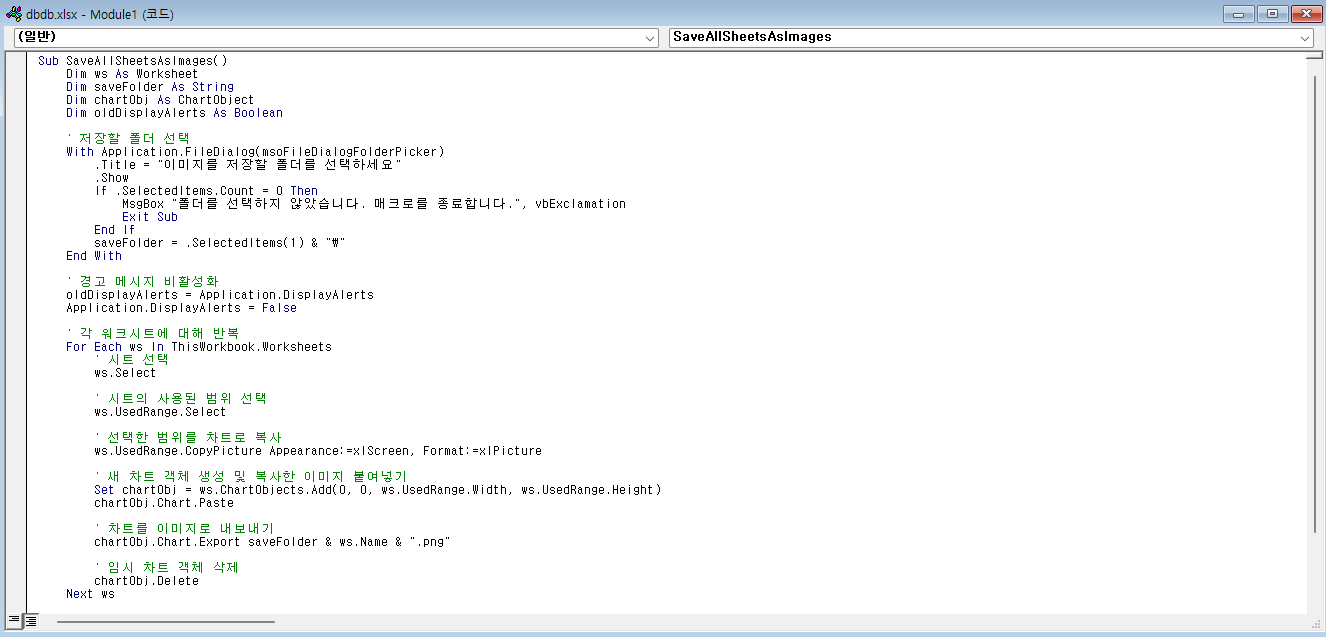The height and width of the screenshot is (637, 1326).
Task: Click the 'chartObj.Delete' line
Action: click(146, 581)
